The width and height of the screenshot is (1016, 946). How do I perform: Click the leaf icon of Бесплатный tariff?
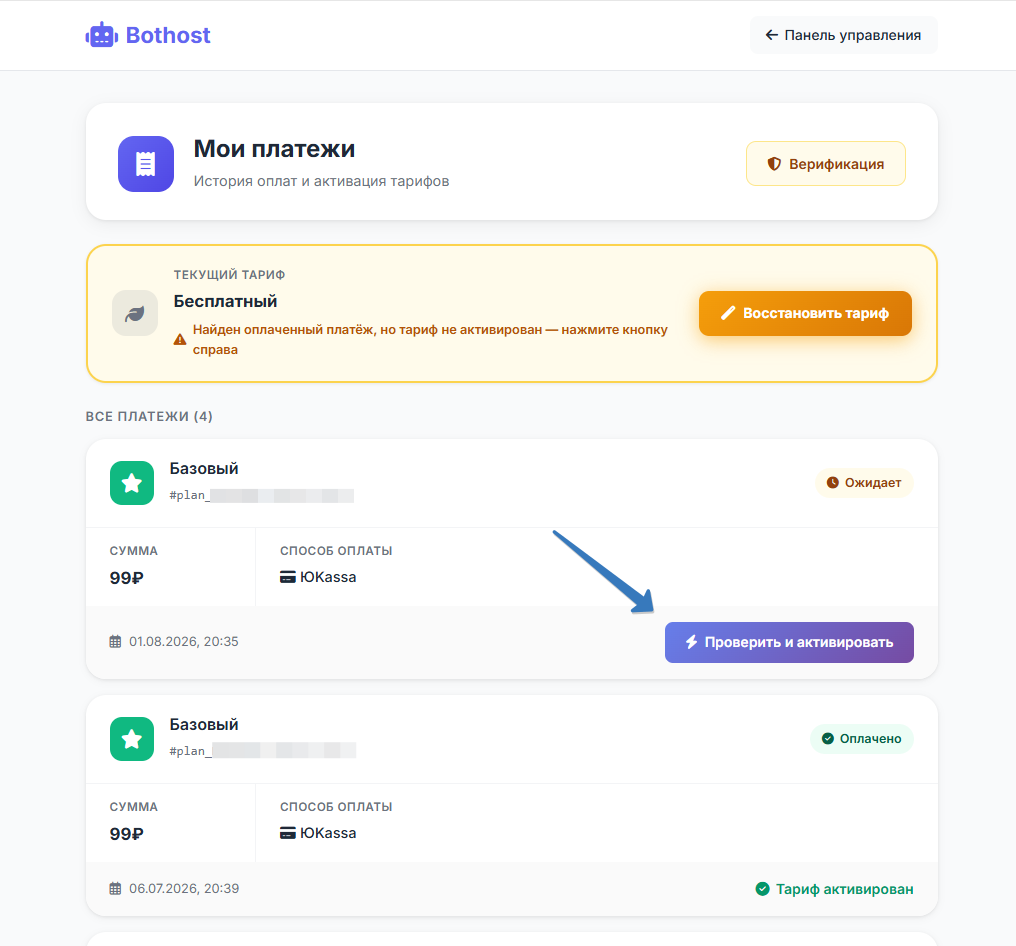[x=135, y=313]
